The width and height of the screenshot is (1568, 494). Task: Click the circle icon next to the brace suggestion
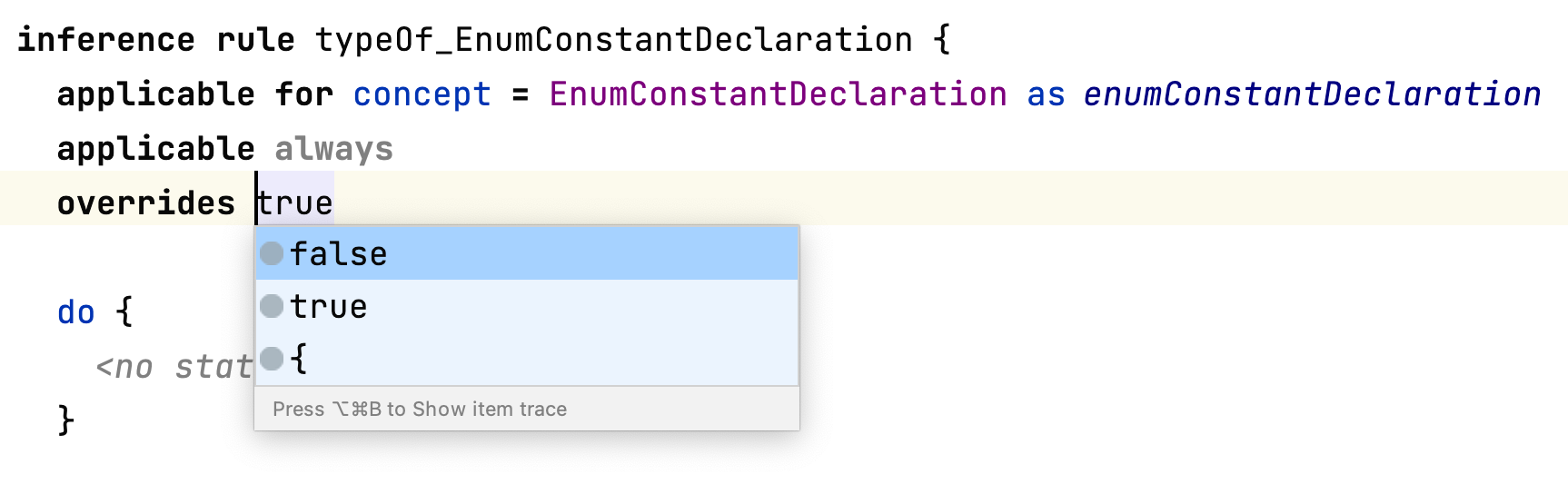pyautogui.click(x=272, y=359)
